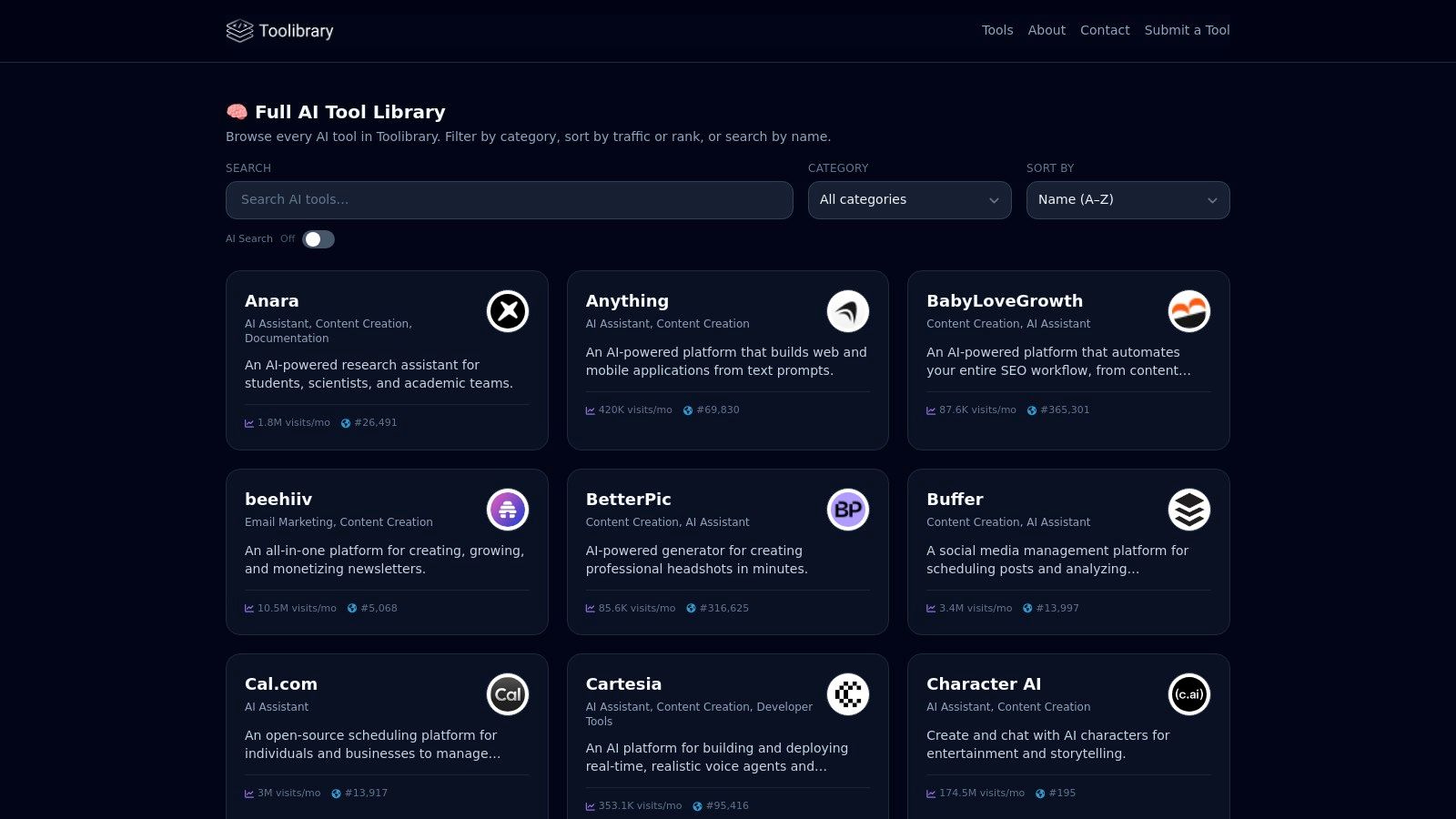Click the BabyLoveGrowth logo icon
This screenshot has width=1456, height=819.
pos(1189,311)
